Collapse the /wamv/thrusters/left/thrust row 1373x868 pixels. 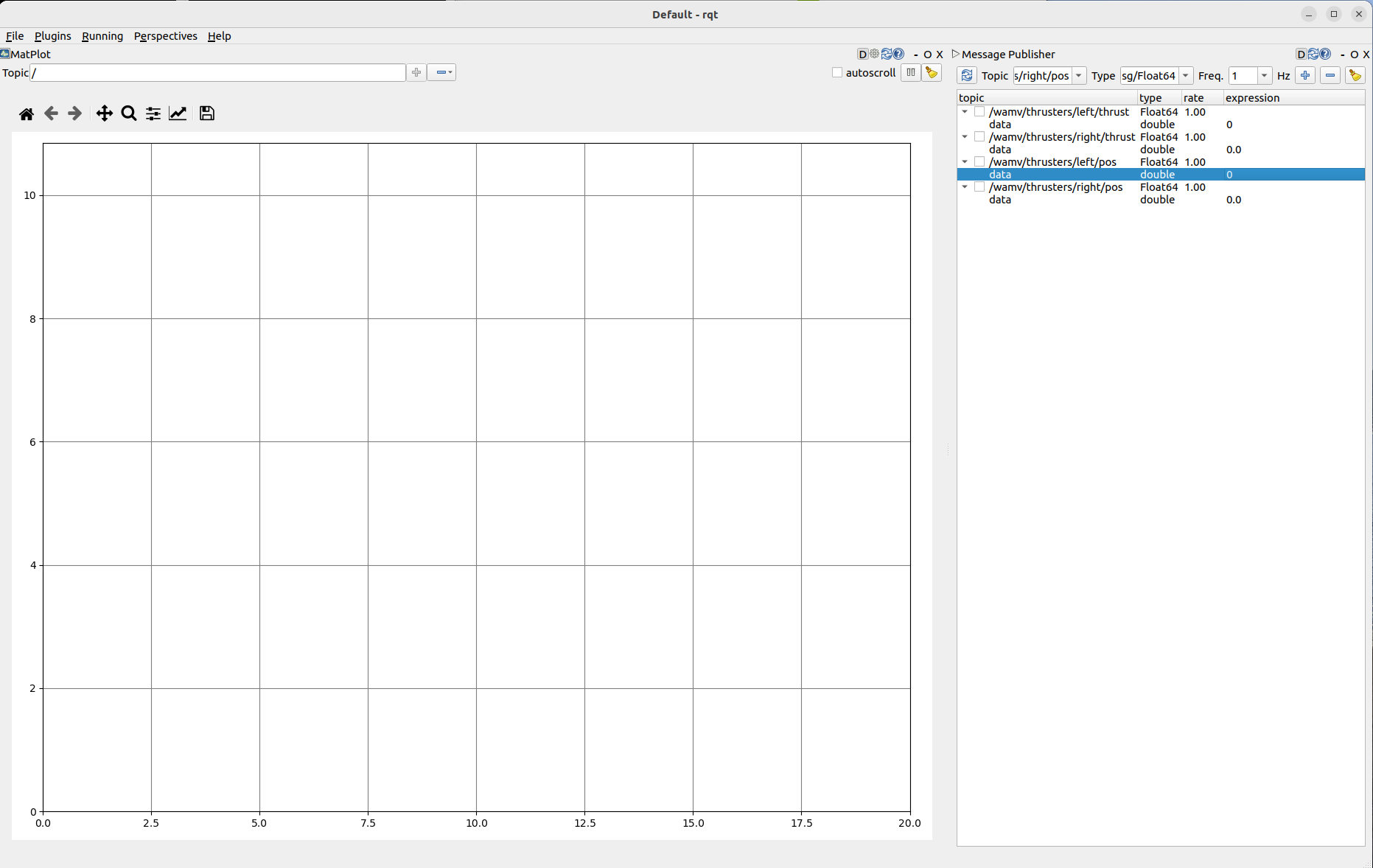(965, 112)
